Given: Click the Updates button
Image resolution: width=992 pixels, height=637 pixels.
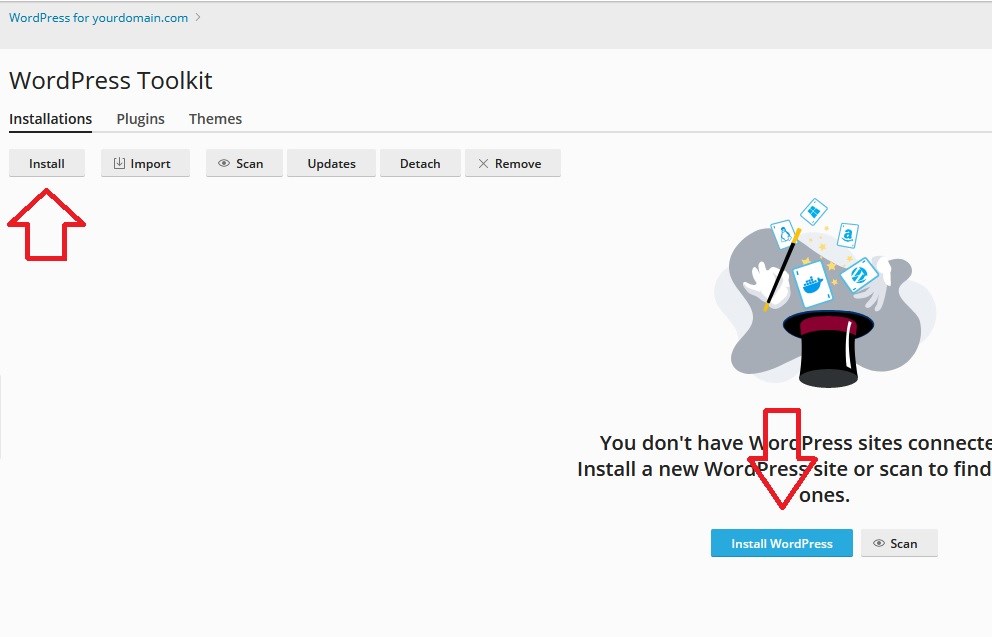Looking at the screenshot, I should coord(331,164).
